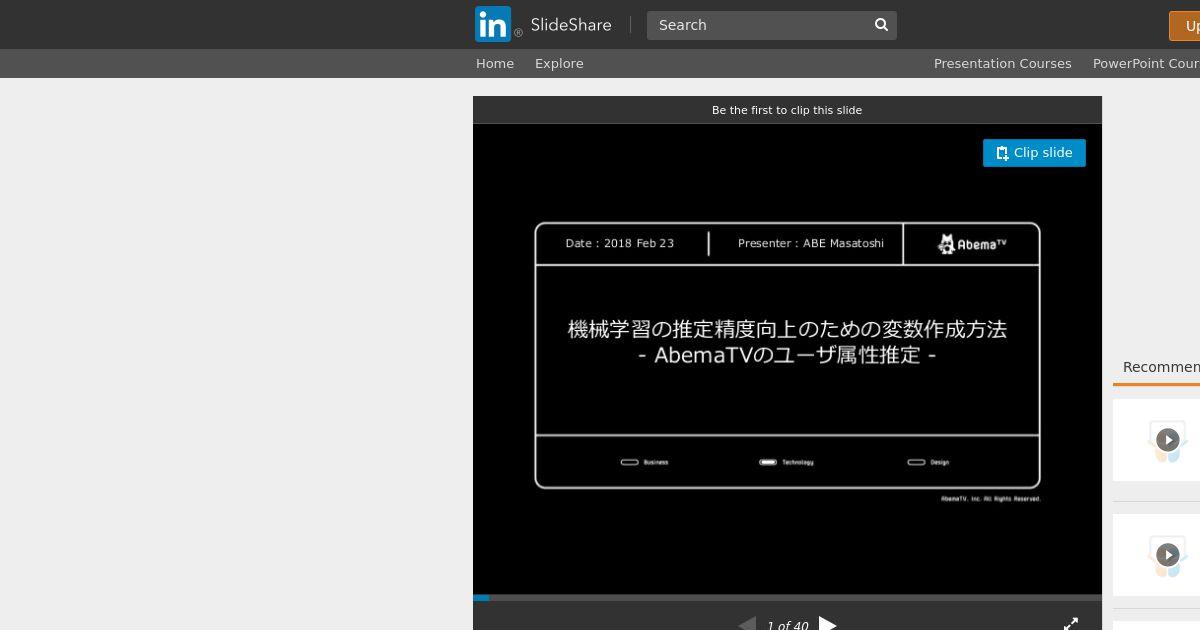The image size is (1200, 630).
Task: Click the AbemaTV logo on slide
Action: click(x=972, y=243)
